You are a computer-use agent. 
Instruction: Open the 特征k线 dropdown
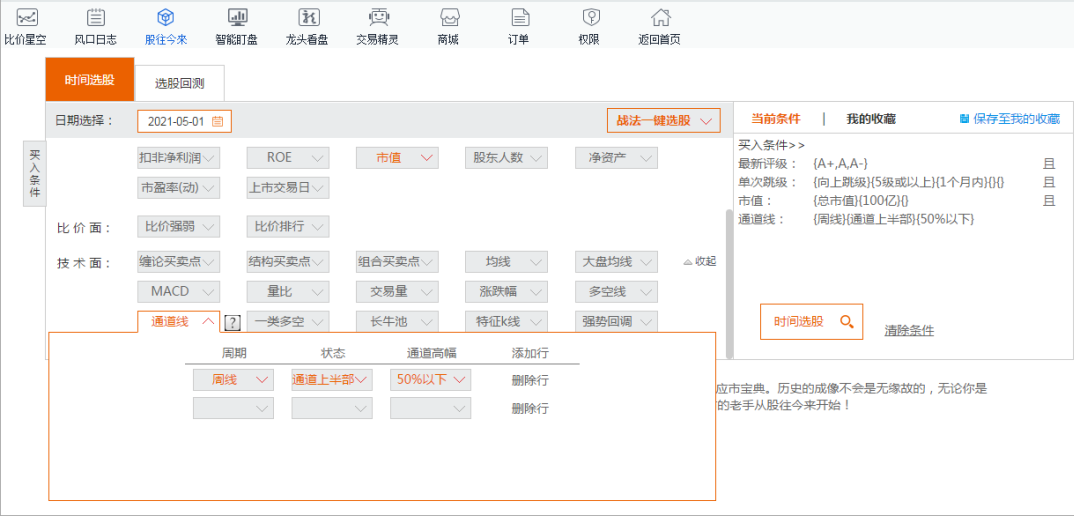pyautogui.click(x=506, y=321)
